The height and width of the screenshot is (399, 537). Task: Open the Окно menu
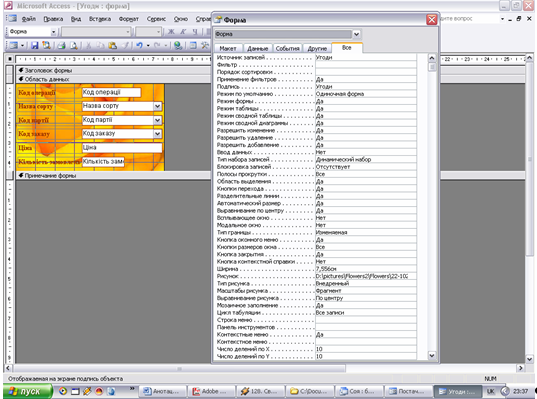click(x=181, y=19)
